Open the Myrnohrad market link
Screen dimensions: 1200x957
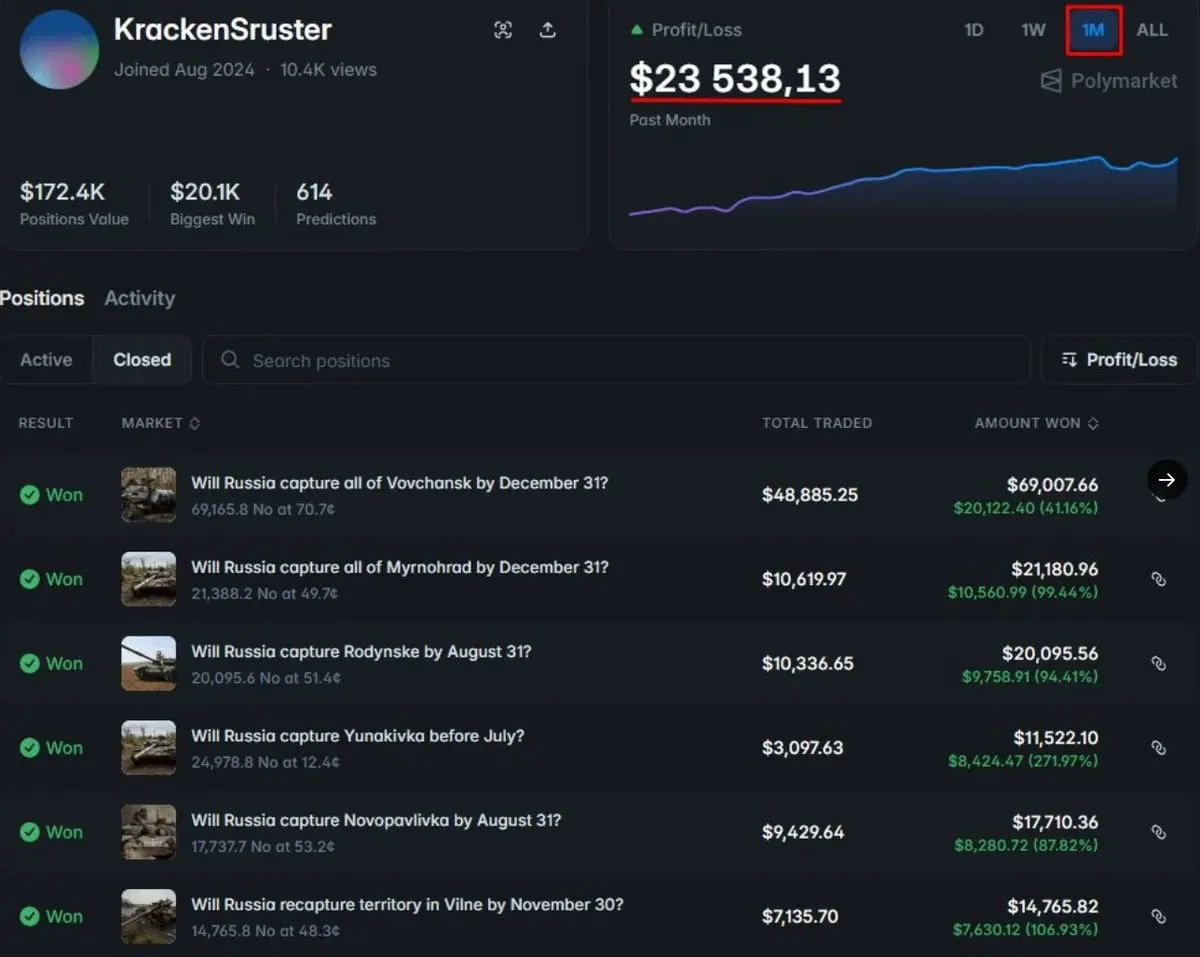(x=400, y=567)
